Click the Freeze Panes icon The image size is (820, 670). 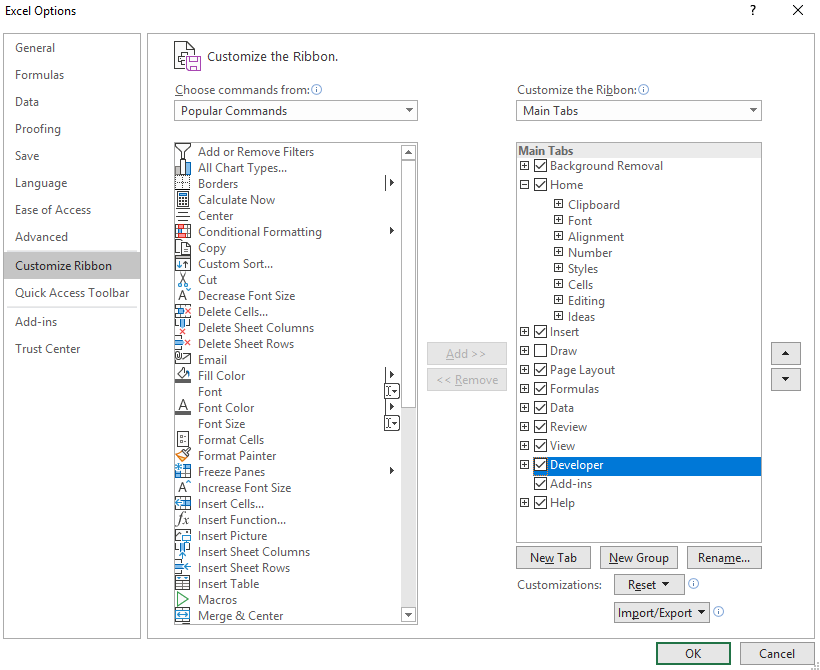coord(183,472)
